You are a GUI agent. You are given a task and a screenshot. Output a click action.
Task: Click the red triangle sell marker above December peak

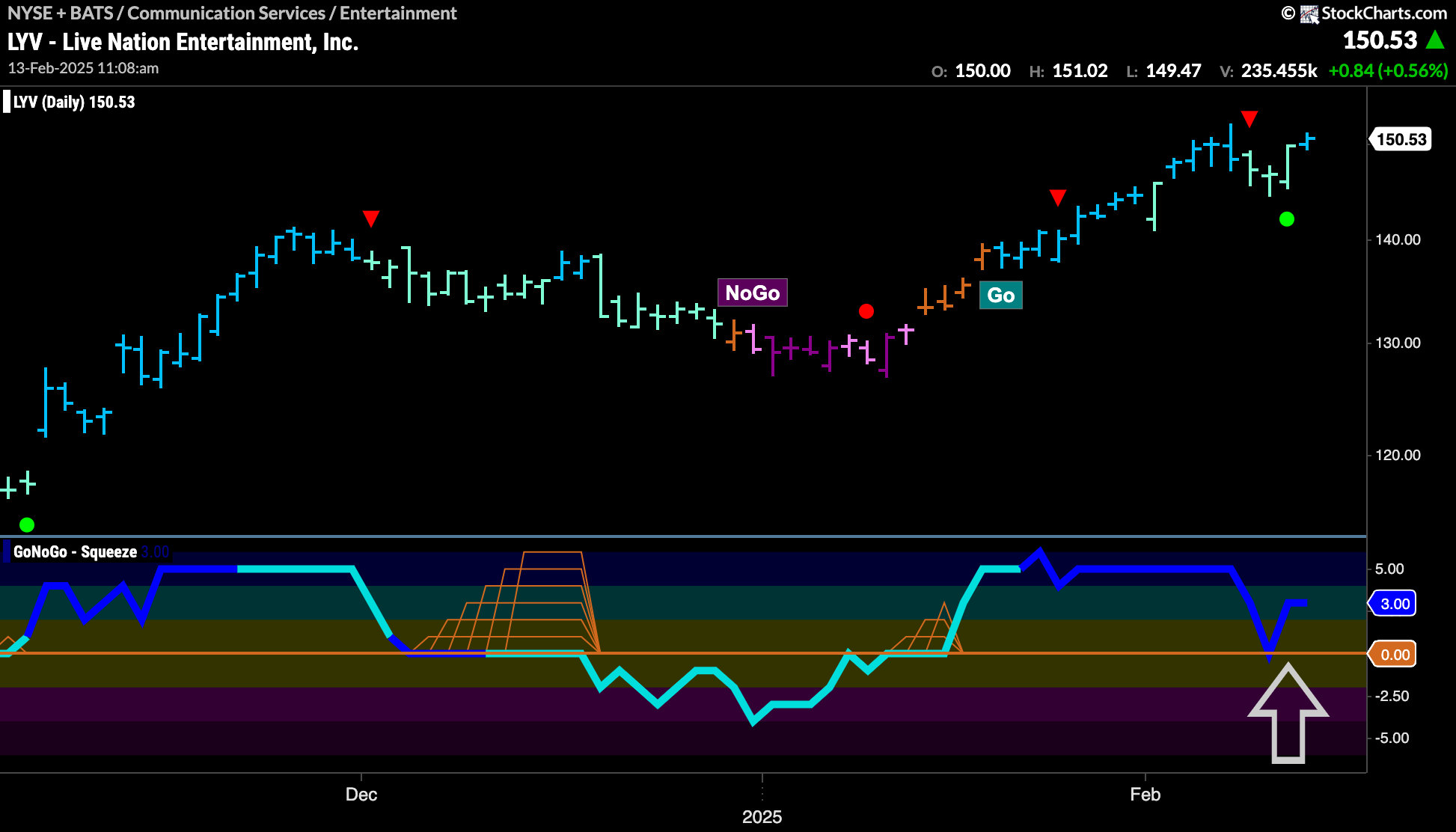372,218
